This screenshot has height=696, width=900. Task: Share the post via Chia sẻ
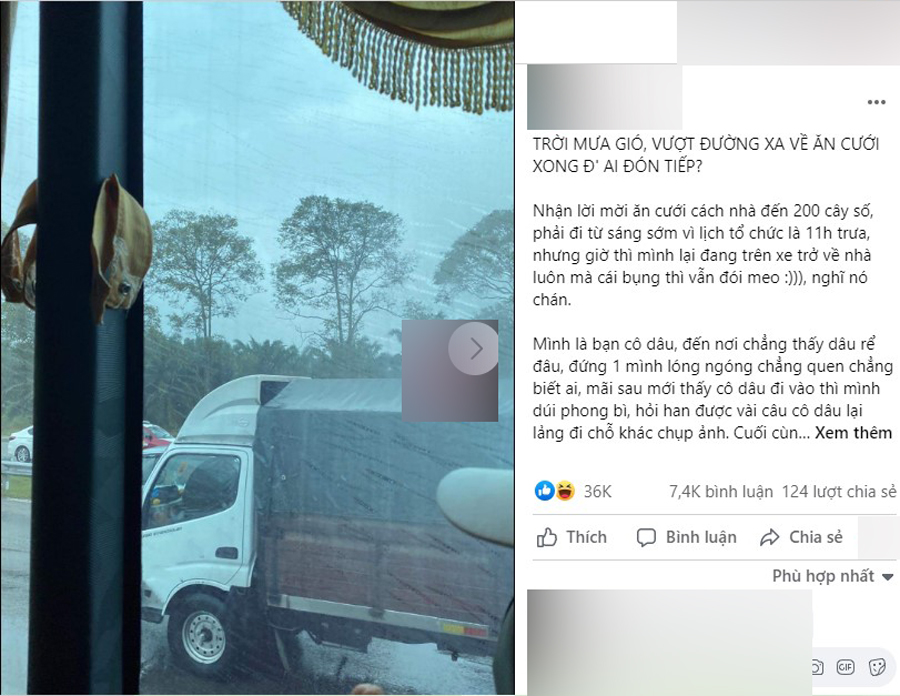pyautogui.click(x=801, y=538)
